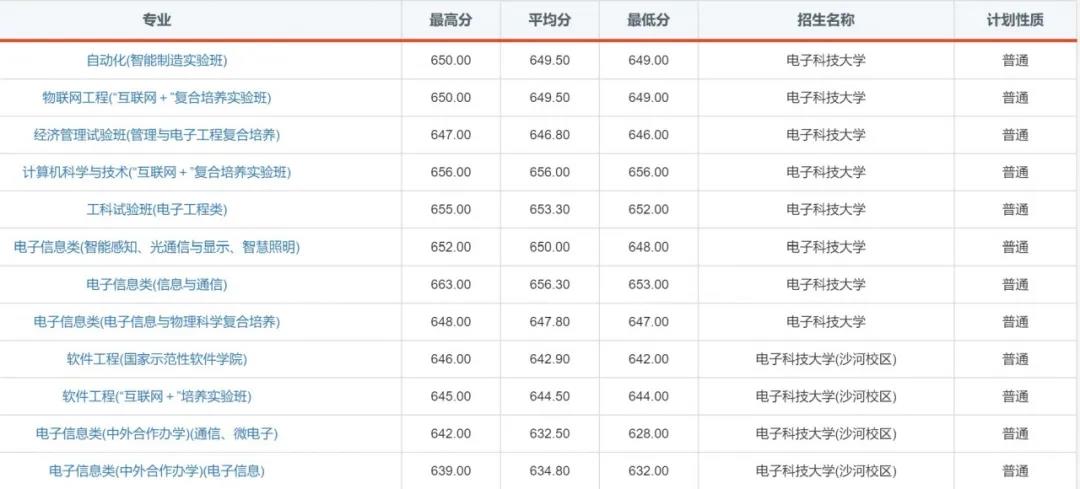Click the 招生名称 column header
The height and width of the screenshot is (489, 1080).
coord(826,20)
